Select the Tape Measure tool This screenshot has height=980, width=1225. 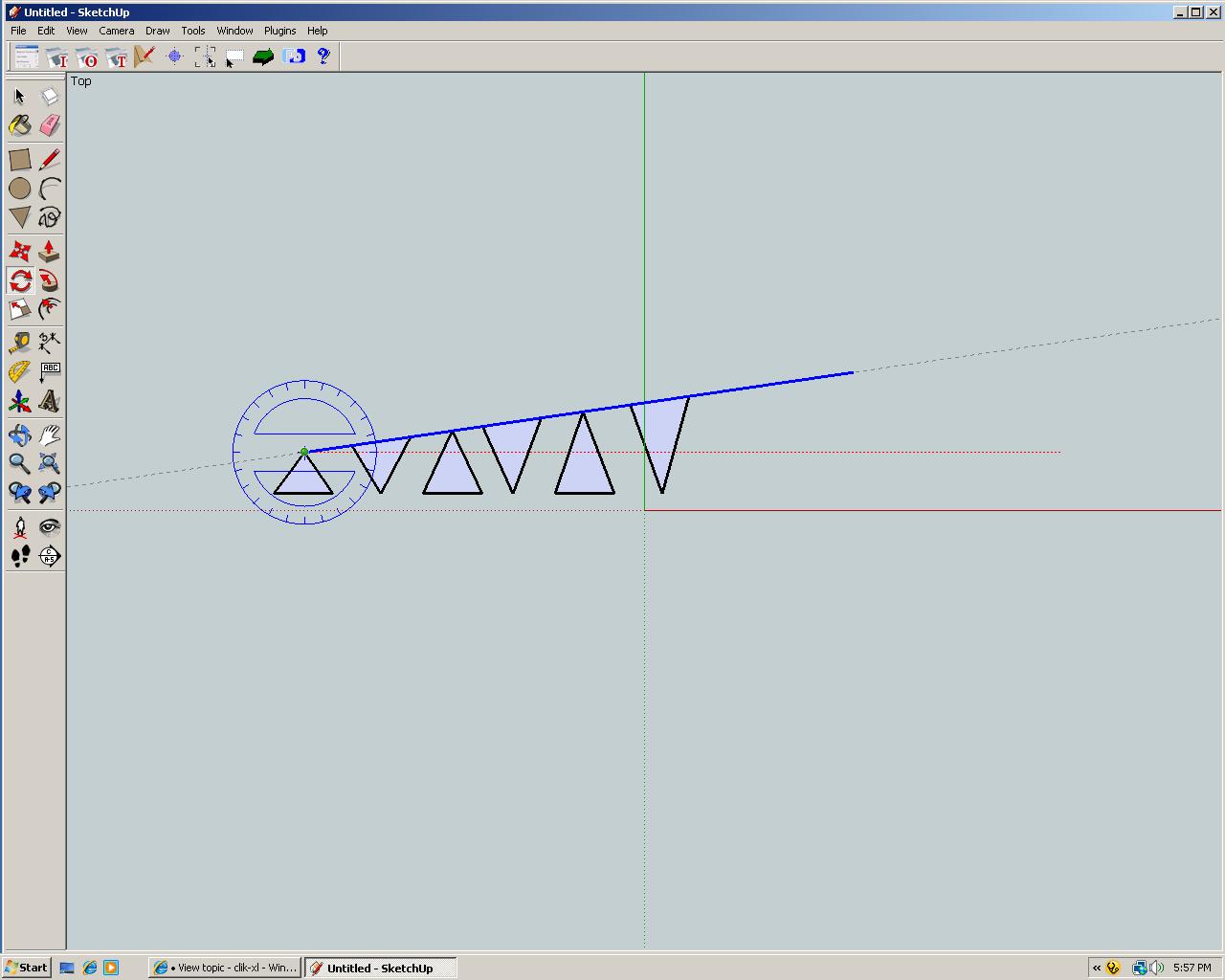coord(20,342)
